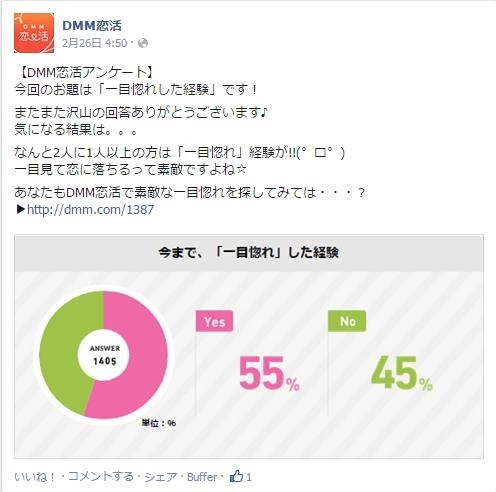This screenshot has width=496, height=492.
Task: Open the post timestamp 2月26日 4:50
Action: (94, 43)
